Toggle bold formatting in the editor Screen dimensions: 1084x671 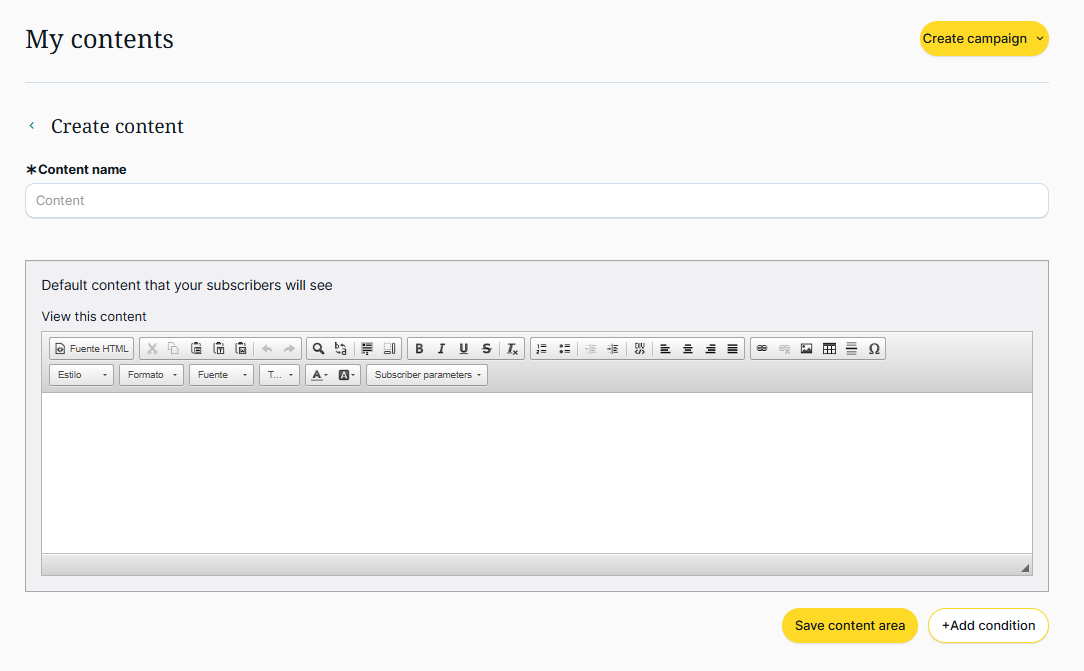pyautogui.click(x=419, y=349)
